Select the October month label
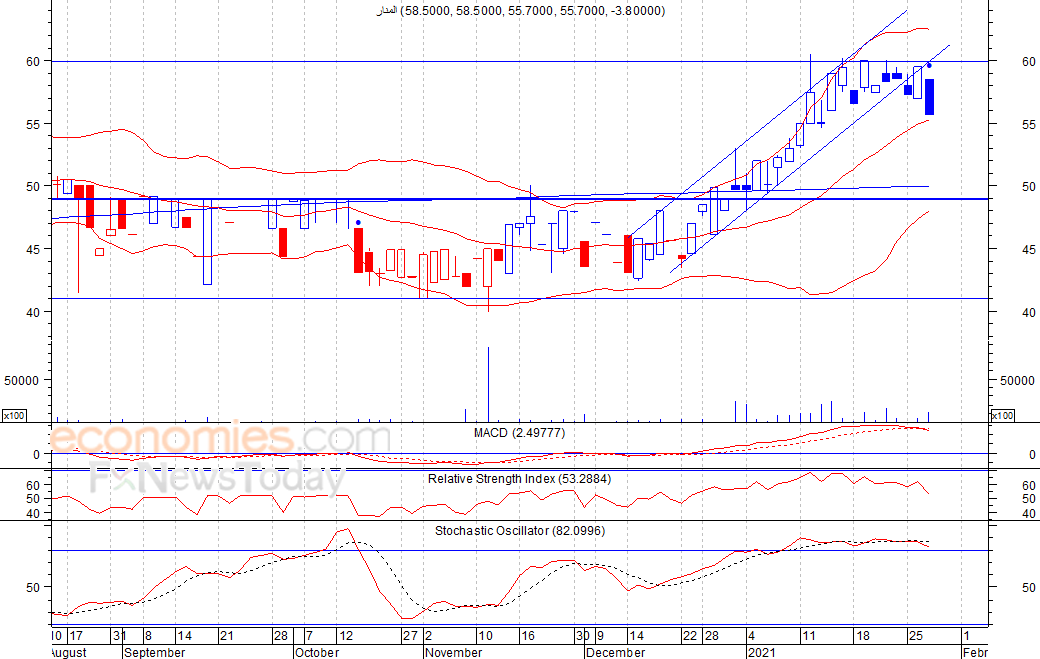 coord(317,652)
